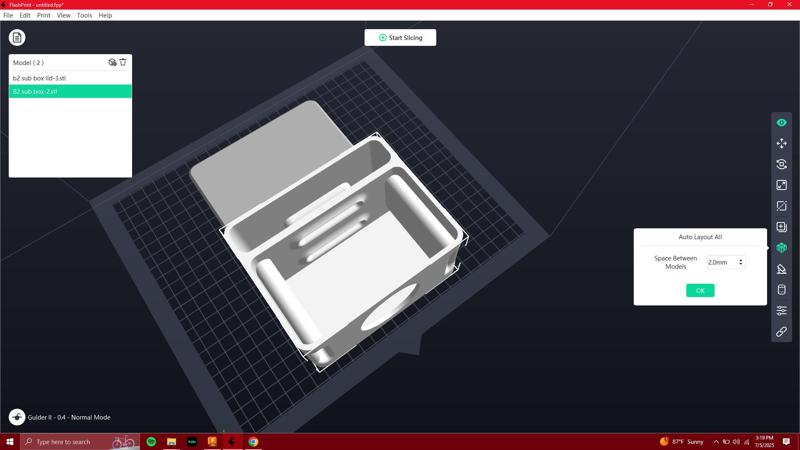
Task: Click the link chain tool
Action: pyautogui.click(x=781, y=332)
